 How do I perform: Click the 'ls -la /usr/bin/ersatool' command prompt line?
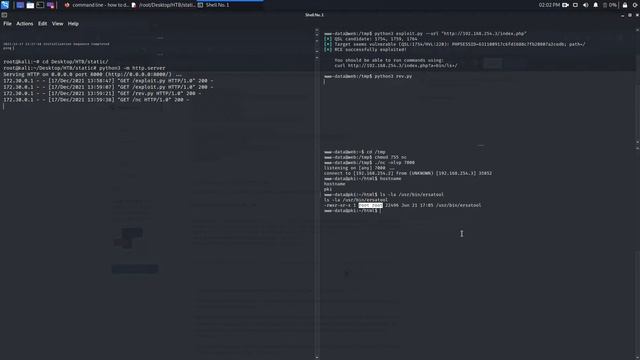[384, 195]
